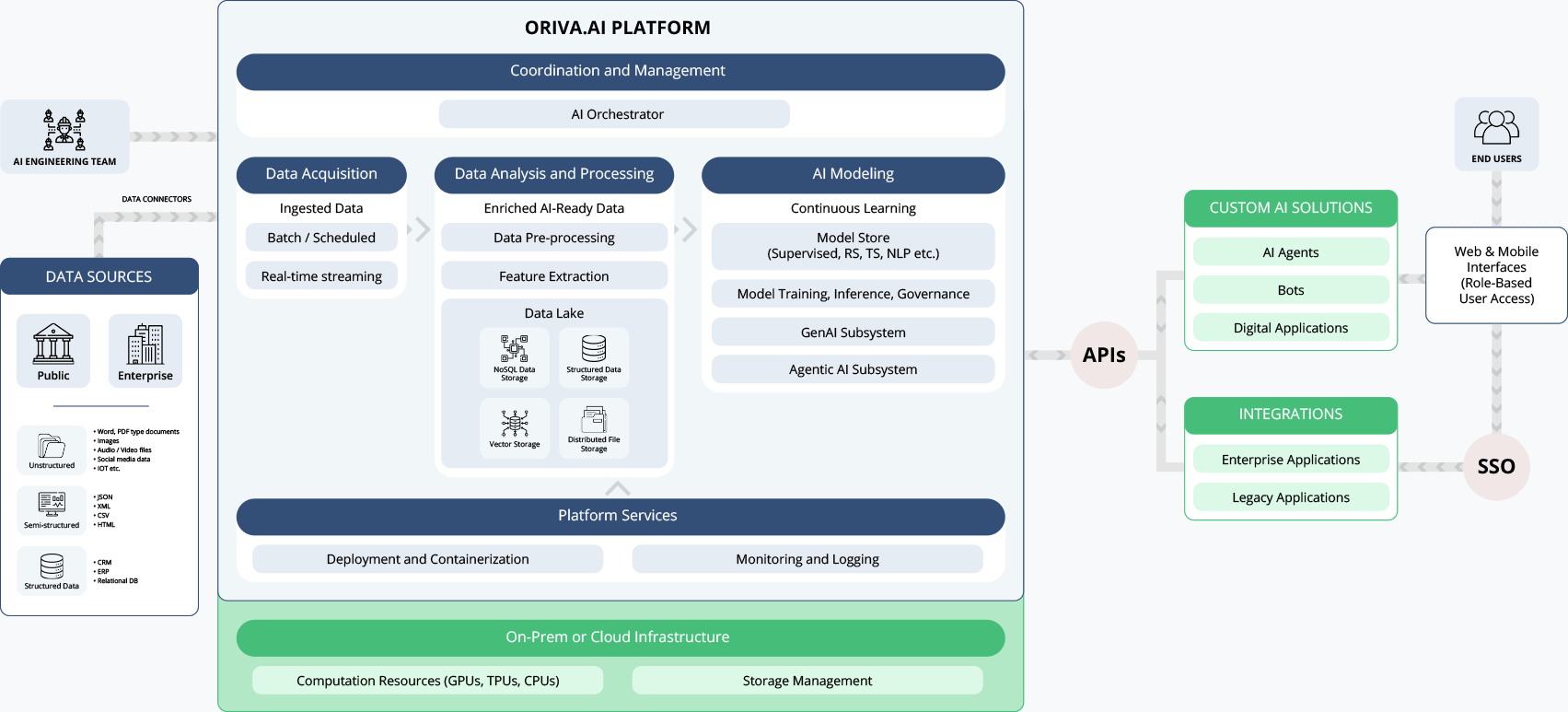Click the Bots box
Image resolution: width=1568 pixels, height=712 pixels.
1291,290
